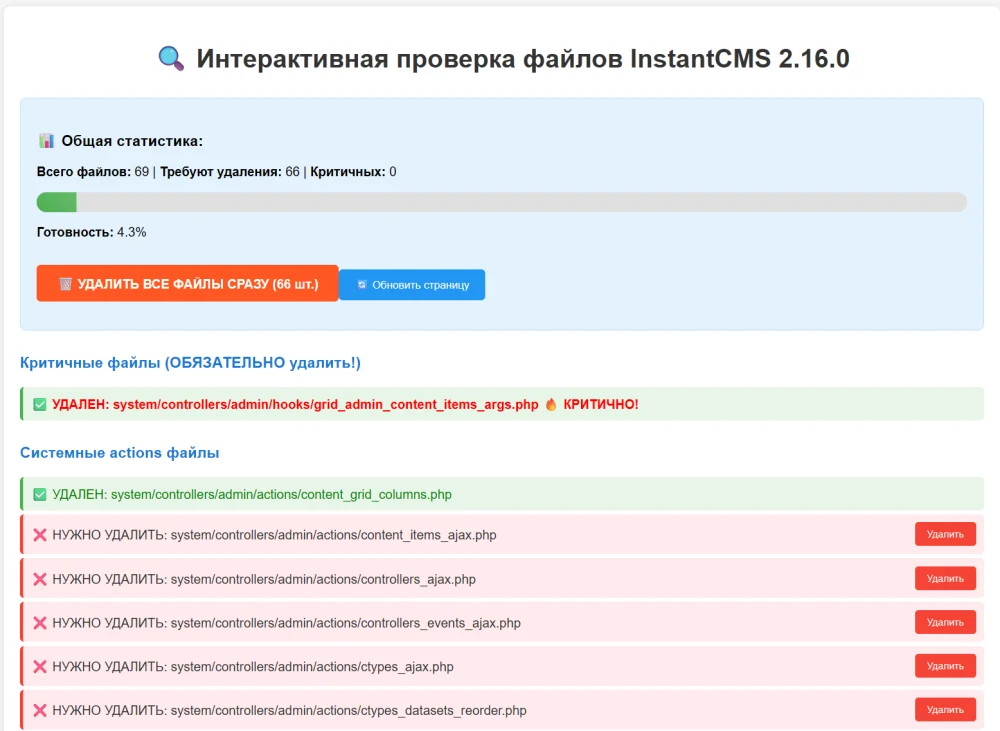Click the path text ending with ctypes_datasets_reorder.php
1000x731 pixels.
349,710
